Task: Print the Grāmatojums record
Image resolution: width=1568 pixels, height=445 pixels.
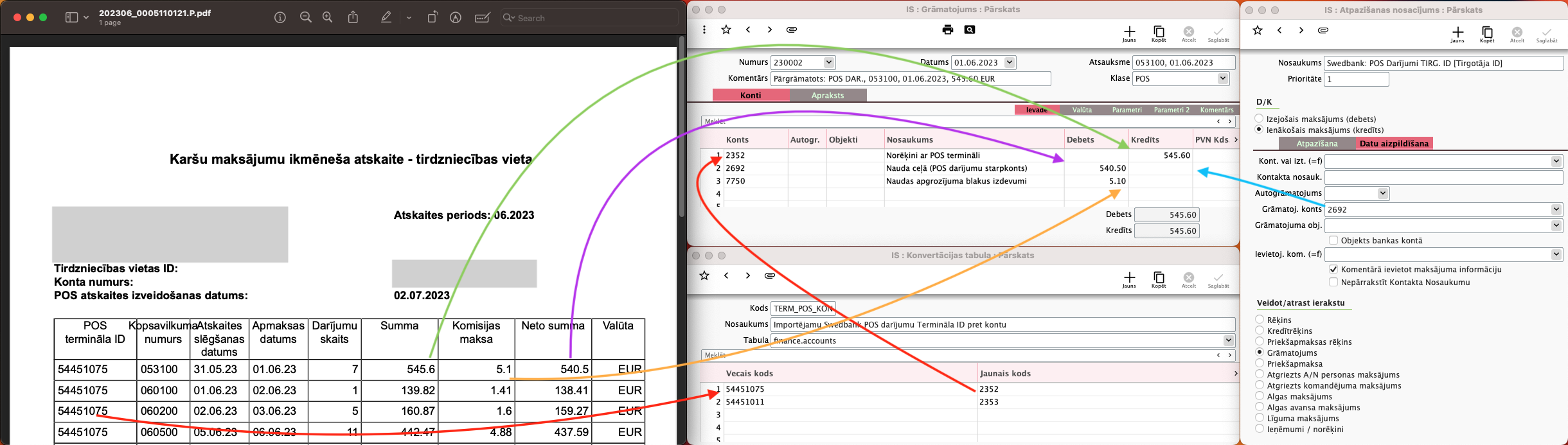Action: (948, 30)
